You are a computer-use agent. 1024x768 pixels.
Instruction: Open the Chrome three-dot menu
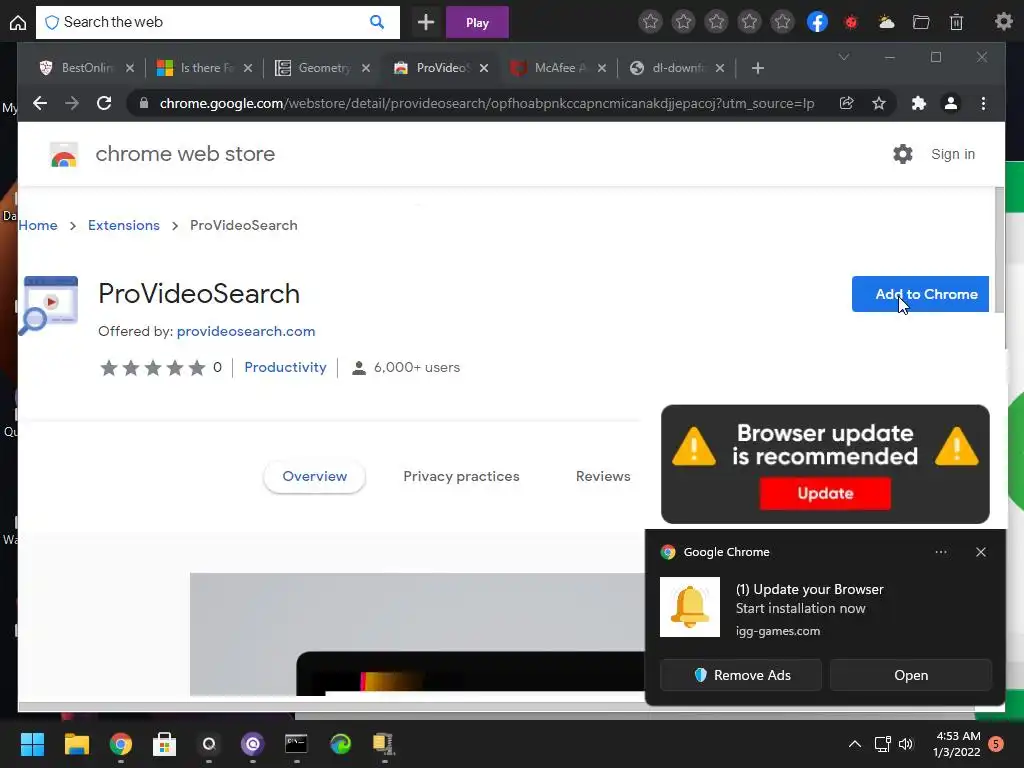point(984,103)
